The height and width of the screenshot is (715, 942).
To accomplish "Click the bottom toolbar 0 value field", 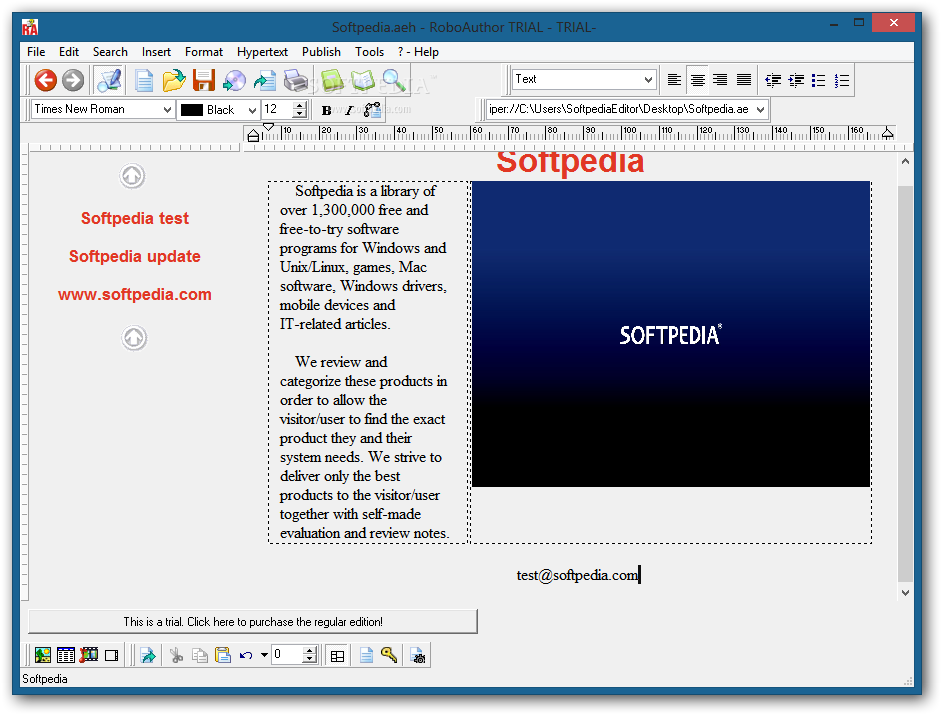I will [287, 654].
